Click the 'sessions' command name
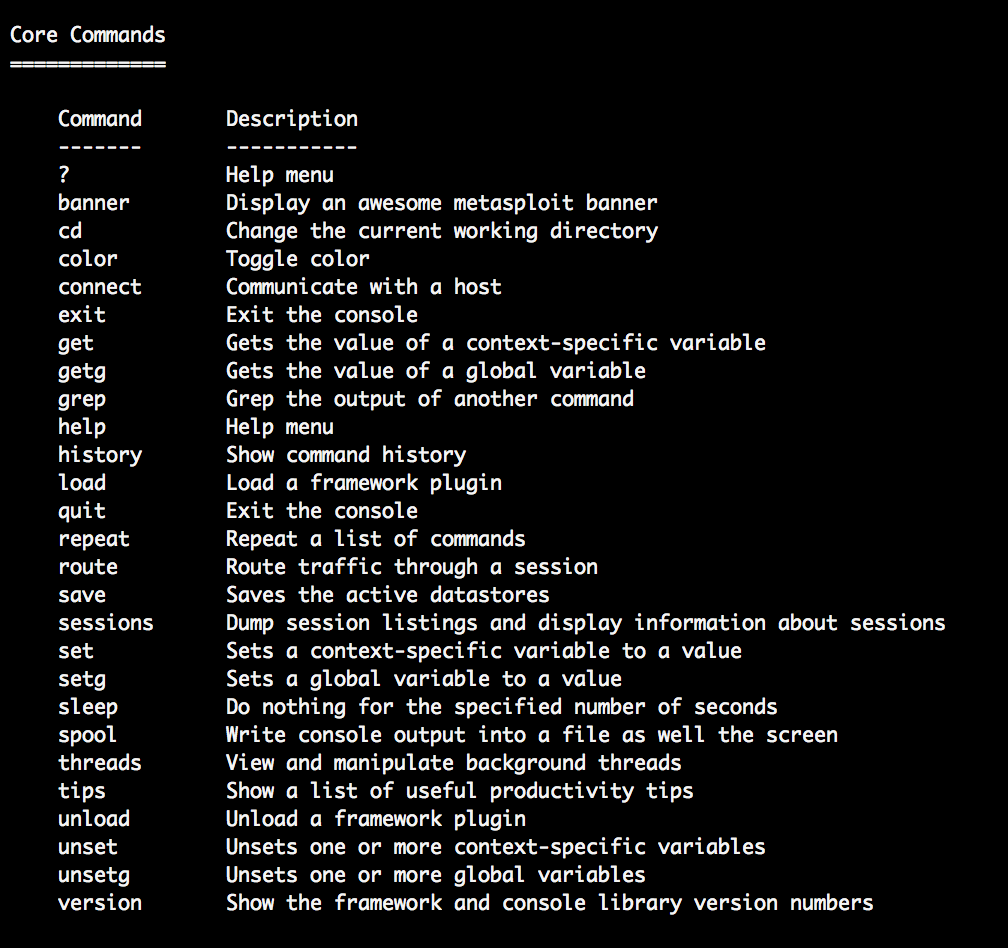Screen dimensions: 1008x948 pos(106,623)
